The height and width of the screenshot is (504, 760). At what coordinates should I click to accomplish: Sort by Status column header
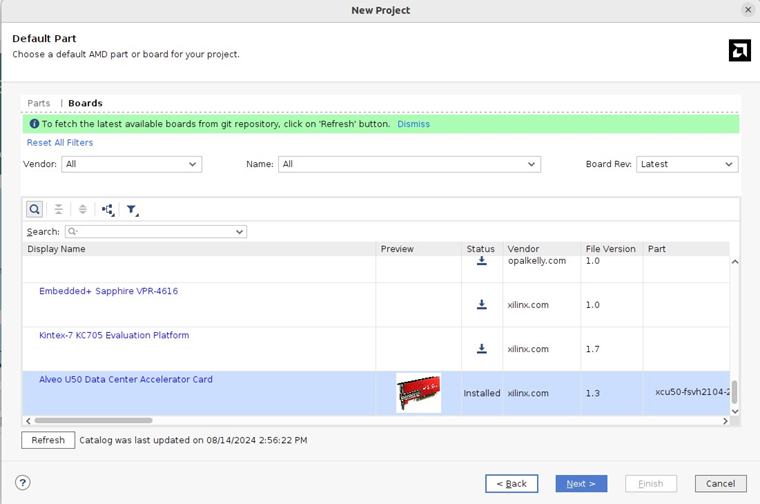point(482,249)
